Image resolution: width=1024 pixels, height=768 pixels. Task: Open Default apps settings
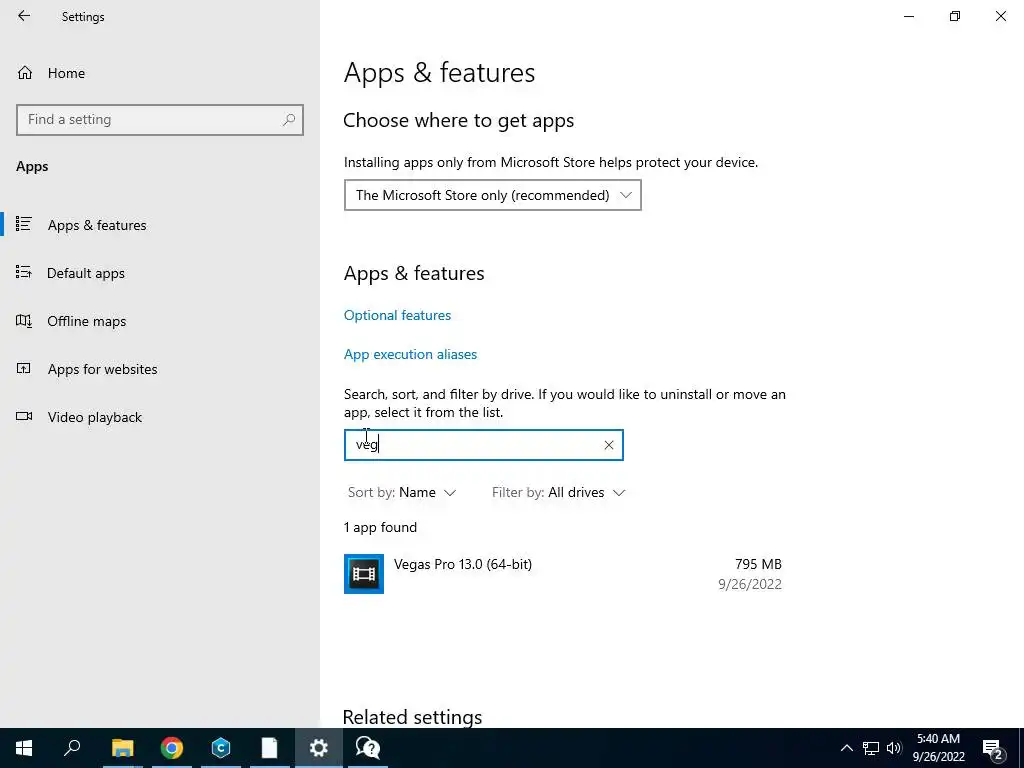86,273
